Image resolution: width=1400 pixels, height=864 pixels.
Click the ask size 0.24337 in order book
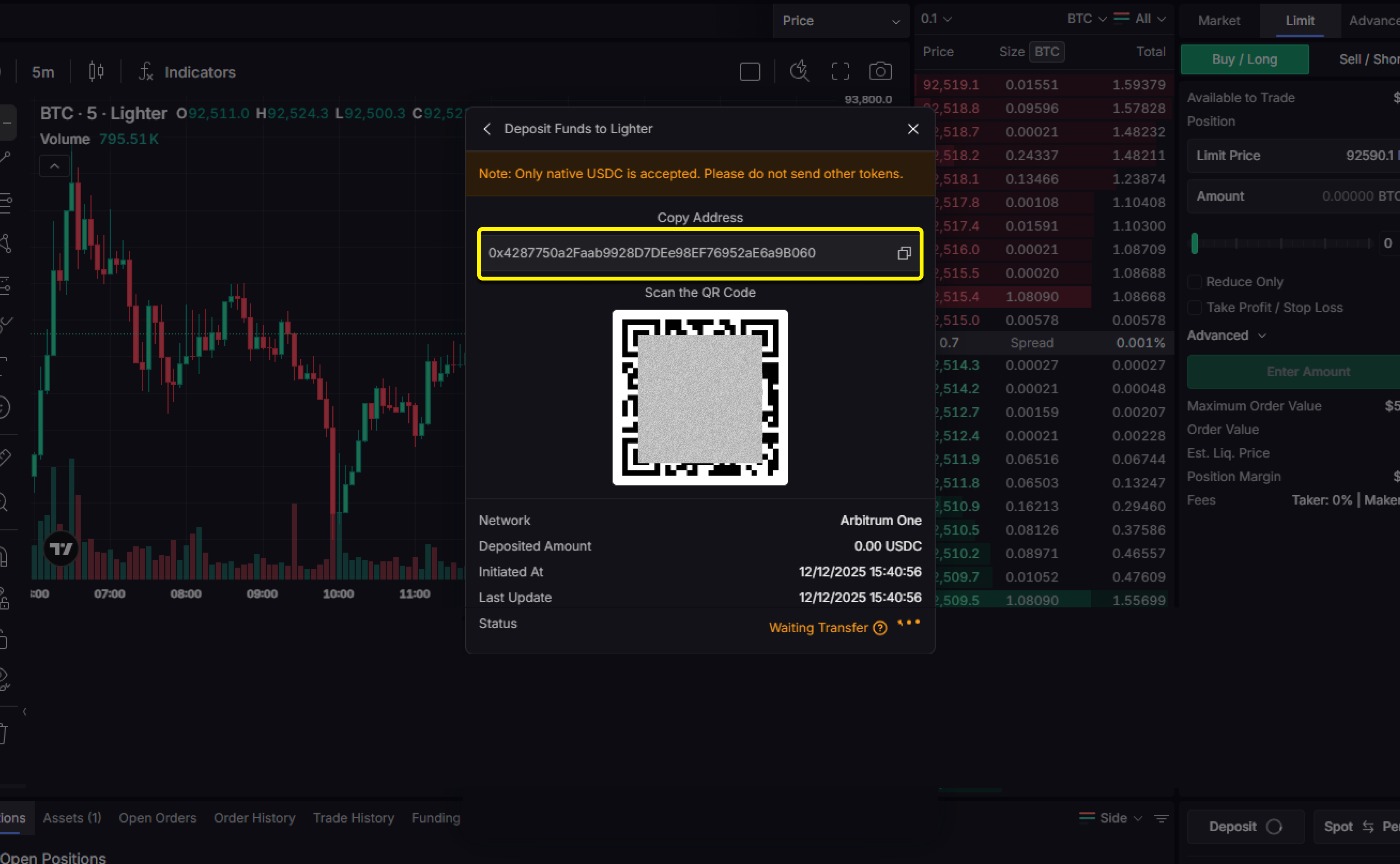tap(1032, 155)
